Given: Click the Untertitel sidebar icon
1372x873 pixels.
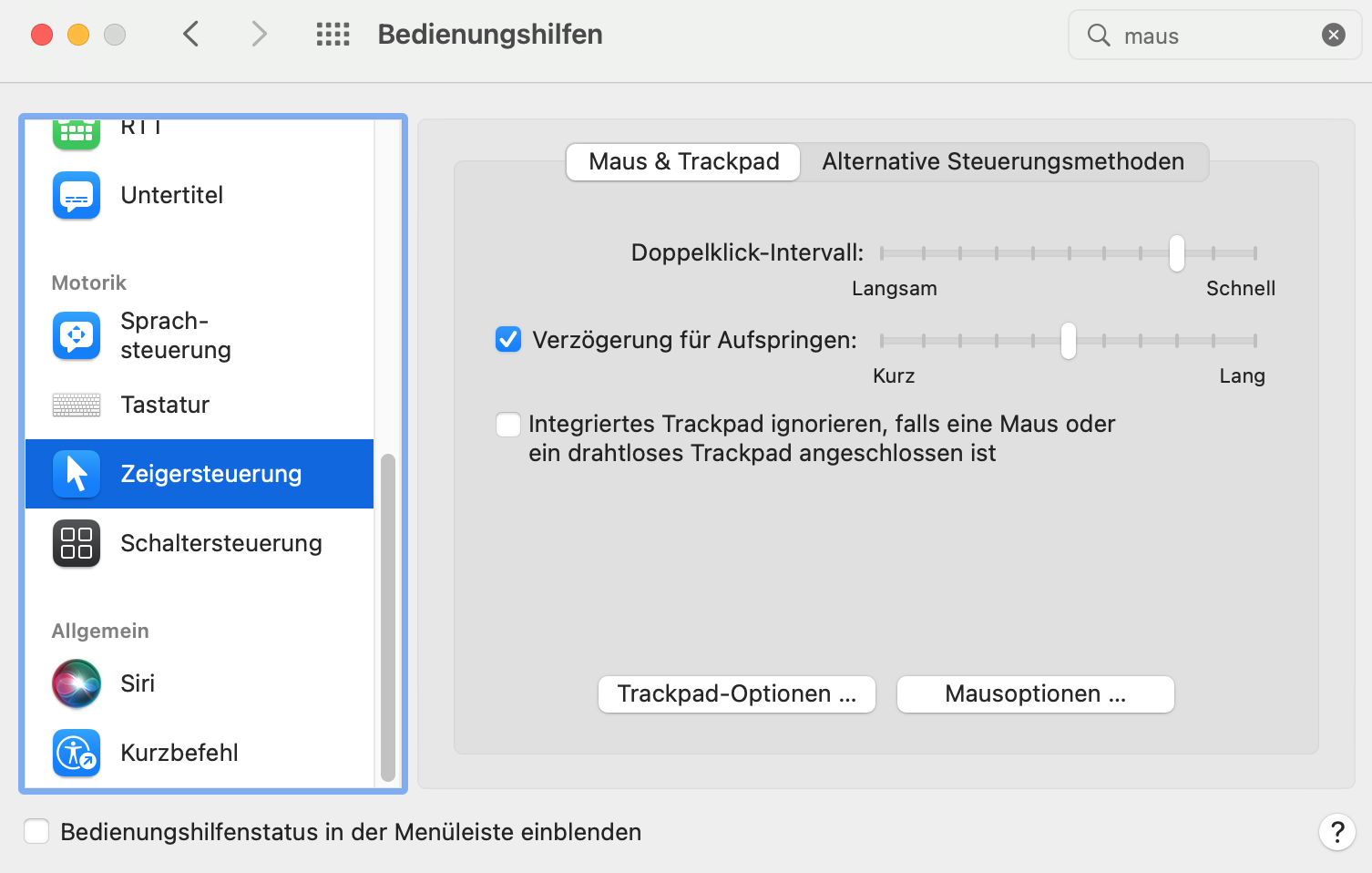Looking at the screenshot, I should [77, 195].
